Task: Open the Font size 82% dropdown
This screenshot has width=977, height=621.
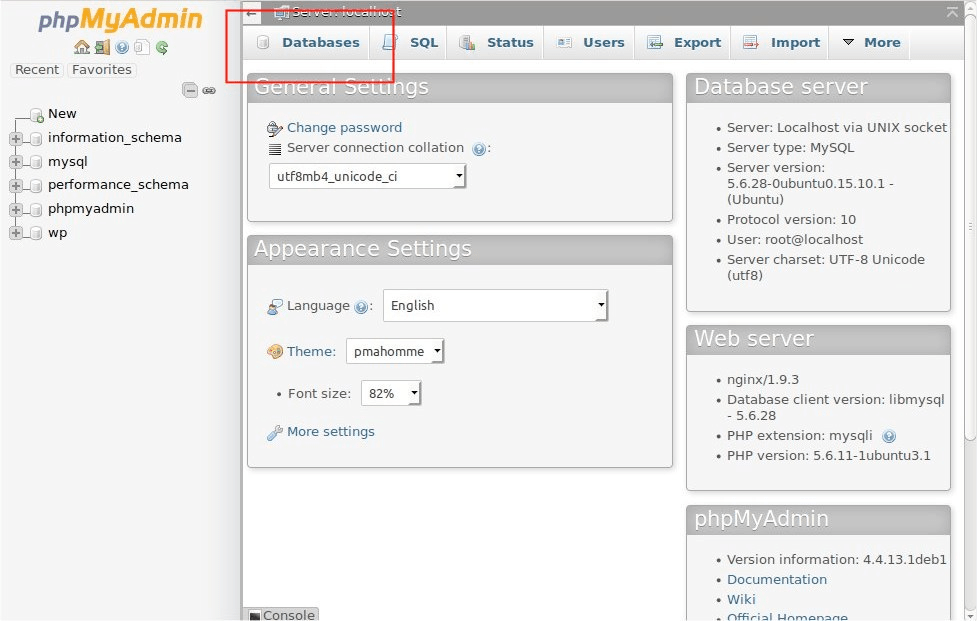Action: [390, 394]
